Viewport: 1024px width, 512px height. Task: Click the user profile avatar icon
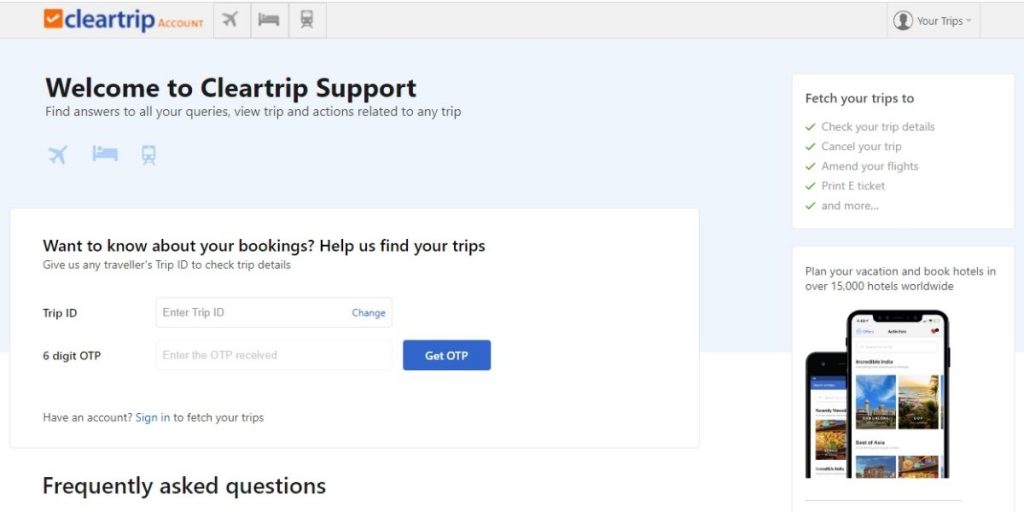pyautogui.click(x=902, y=20)
